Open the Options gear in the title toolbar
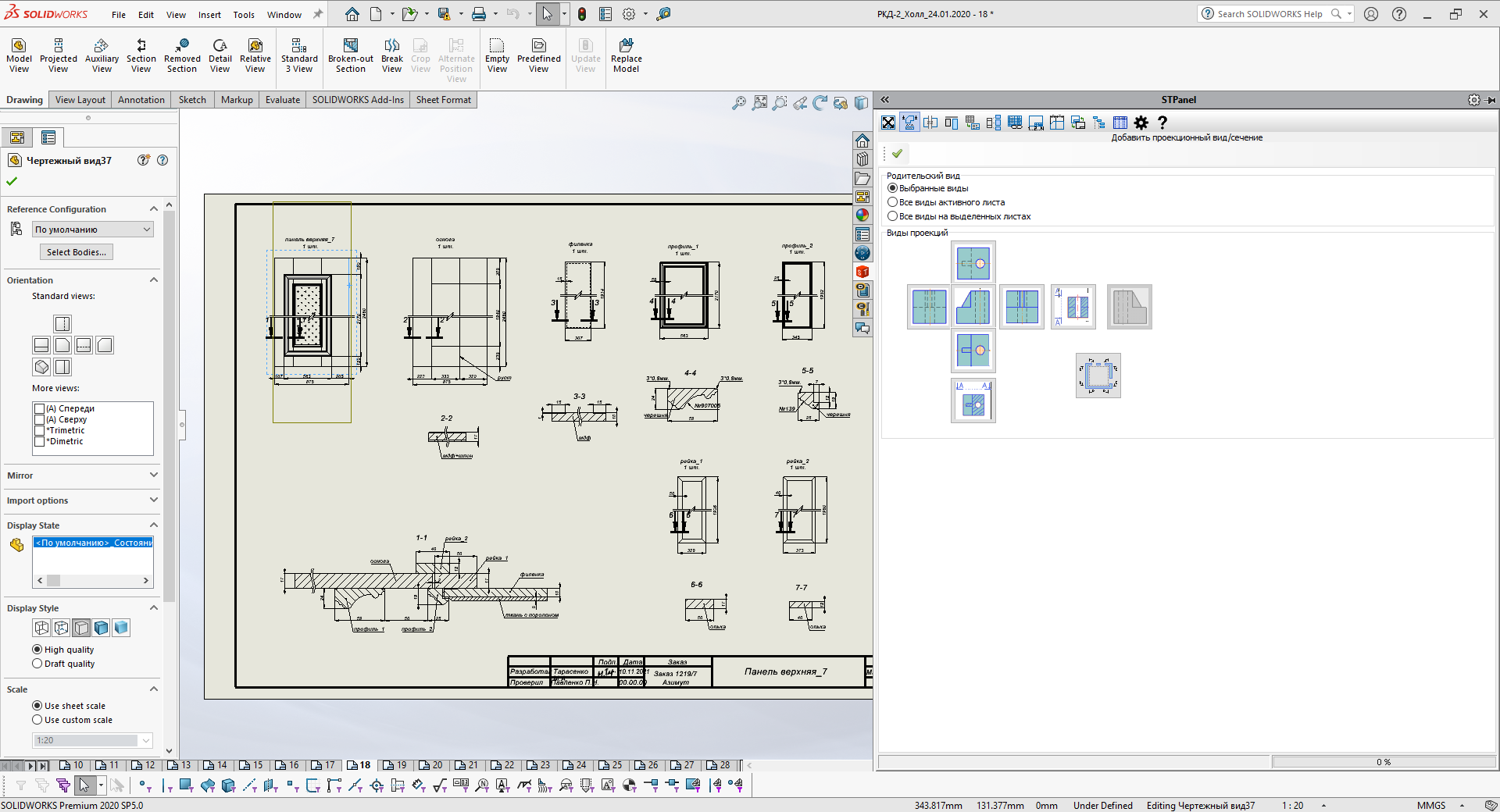 click(x=629, y=14)
